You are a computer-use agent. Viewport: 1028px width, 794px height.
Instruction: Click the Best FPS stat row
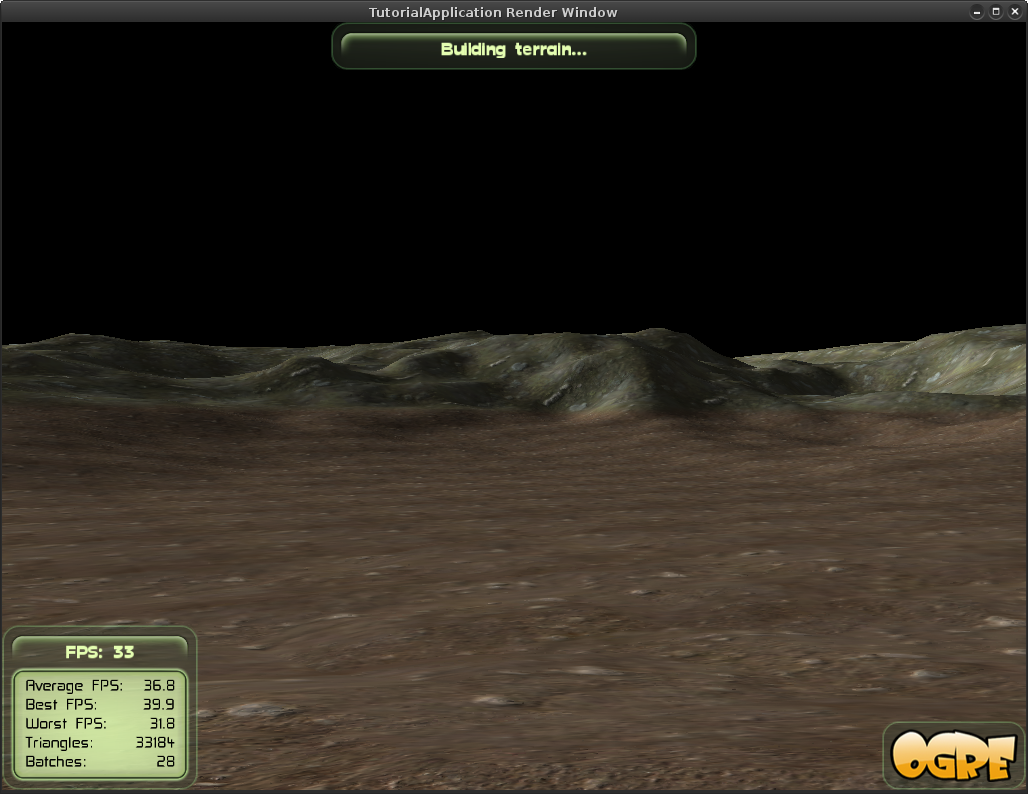100,704
